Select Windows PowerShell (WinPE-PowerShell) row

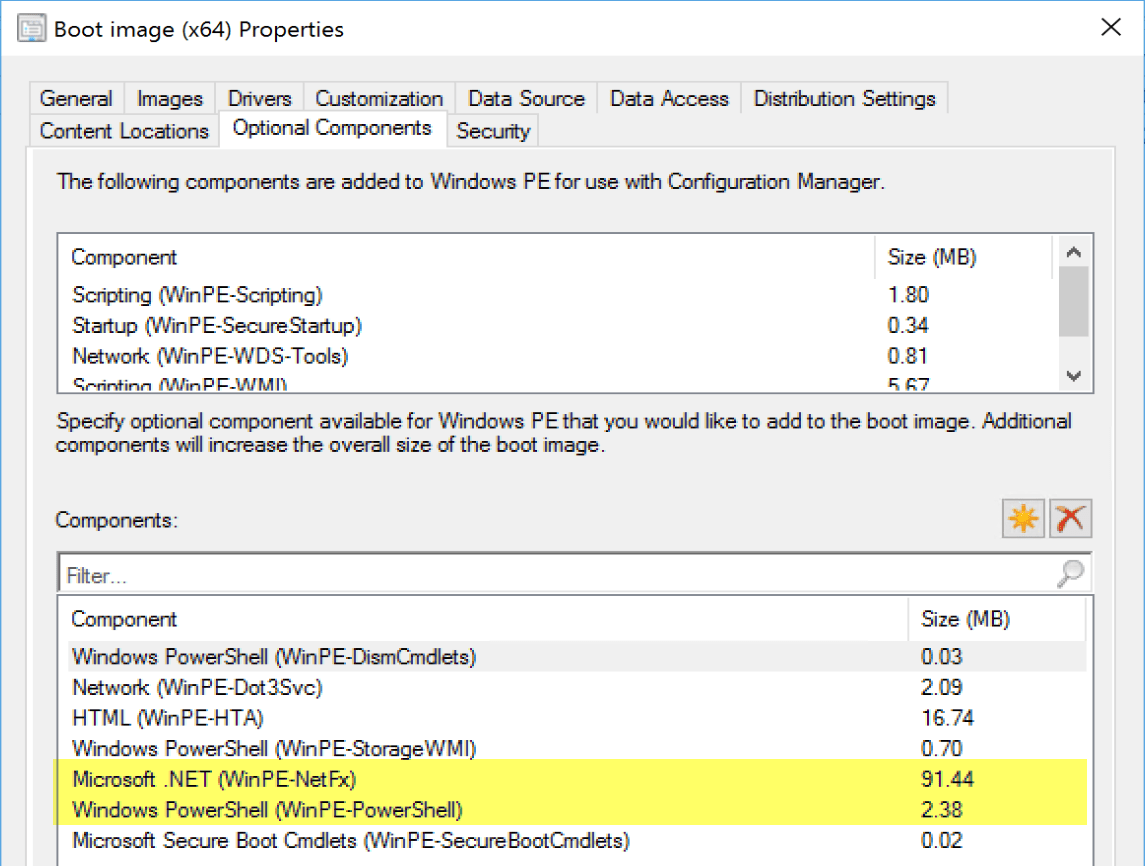coord(267,810)
